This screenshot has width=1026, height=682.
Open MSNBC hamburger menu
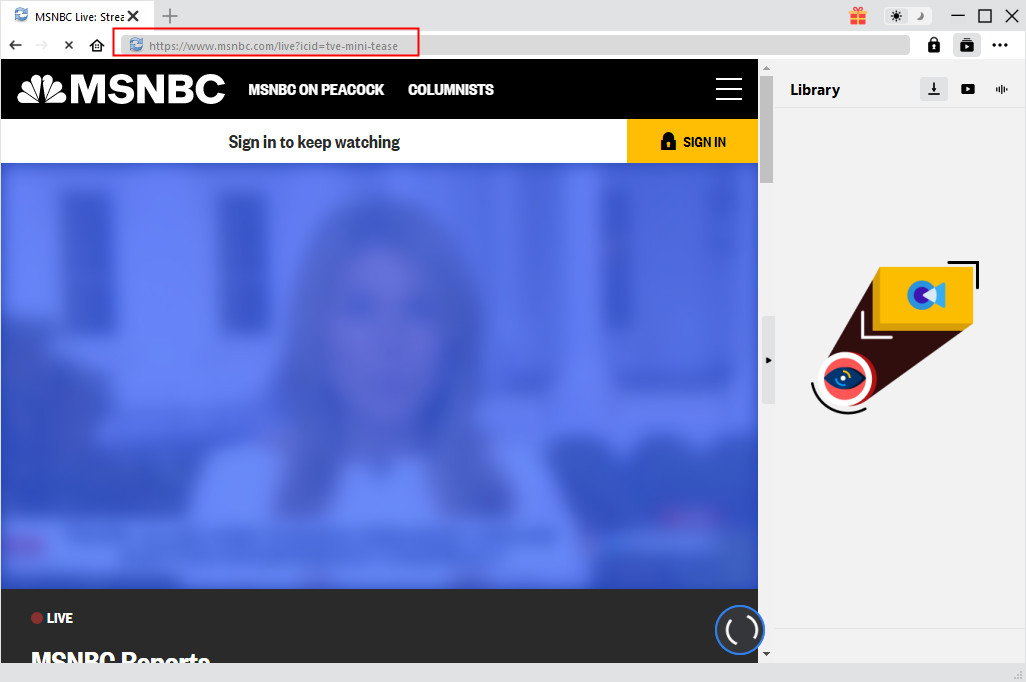click(x=728, y=89)
